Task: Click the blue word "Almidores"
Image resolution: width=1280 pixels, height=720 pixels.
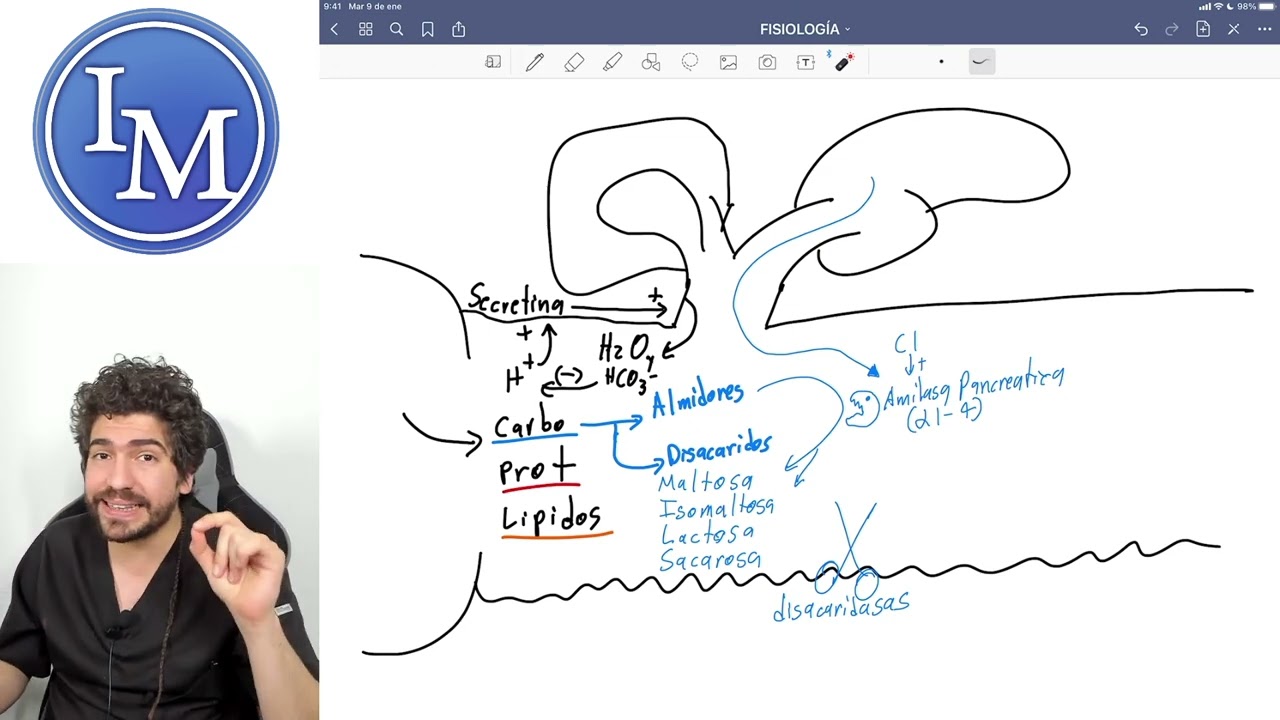Action: click(698, 398)
